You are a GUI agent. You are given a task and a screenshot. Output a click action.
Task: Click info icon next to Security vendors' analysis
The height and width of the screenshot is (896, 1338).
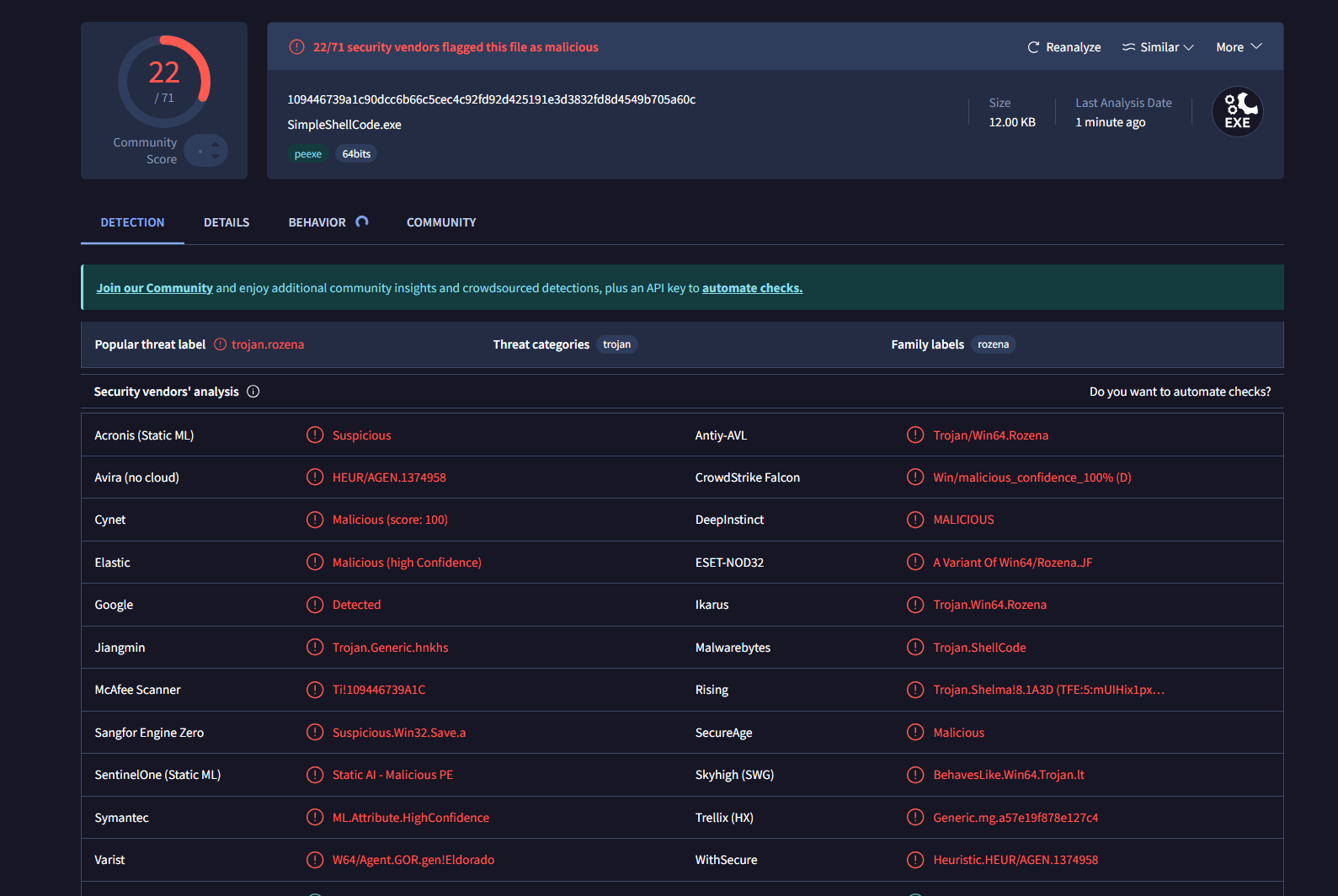[x=253, y=392]
